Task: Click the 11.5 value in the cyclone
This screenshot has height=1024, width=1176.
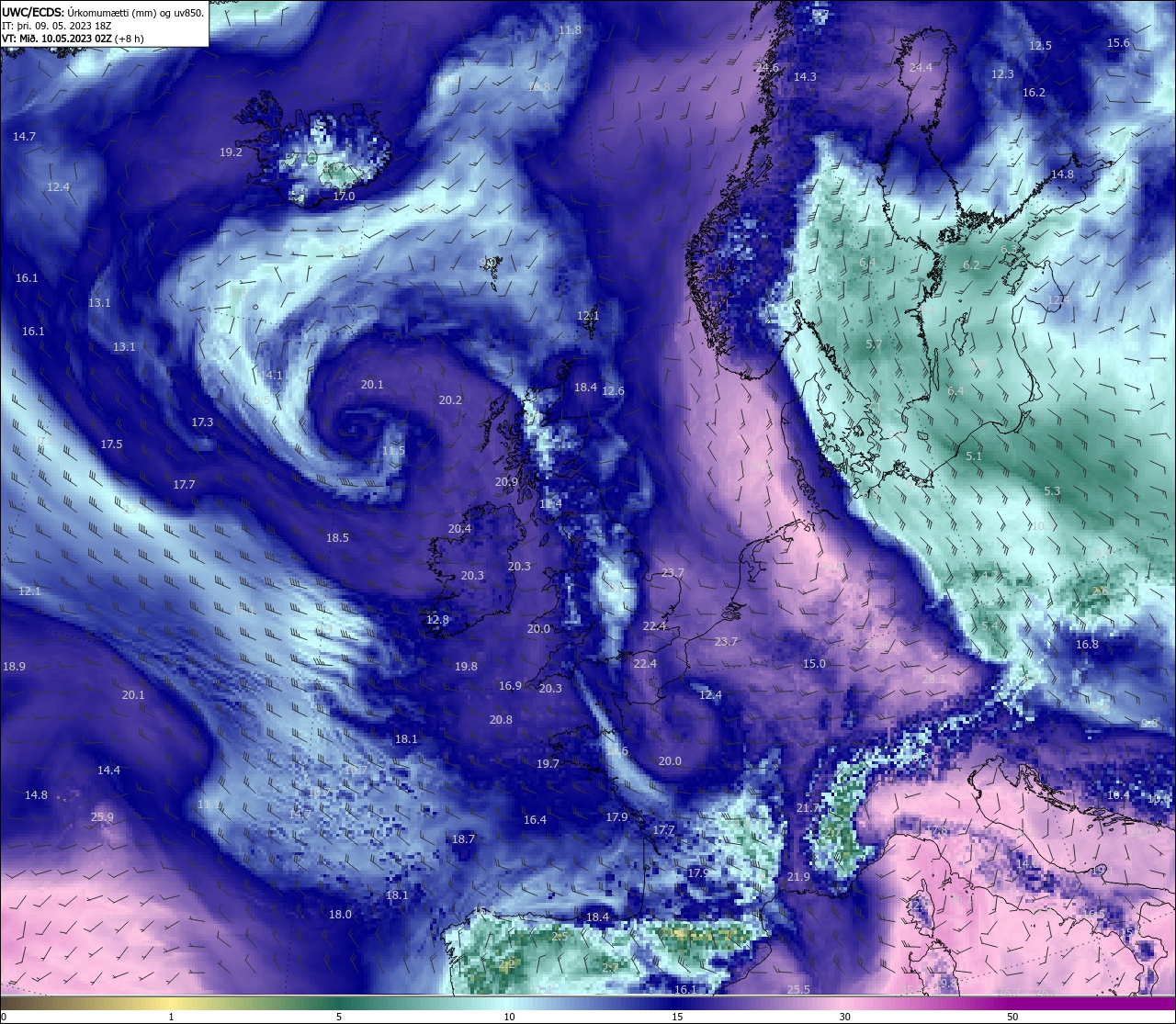Action: coord(393,451)
